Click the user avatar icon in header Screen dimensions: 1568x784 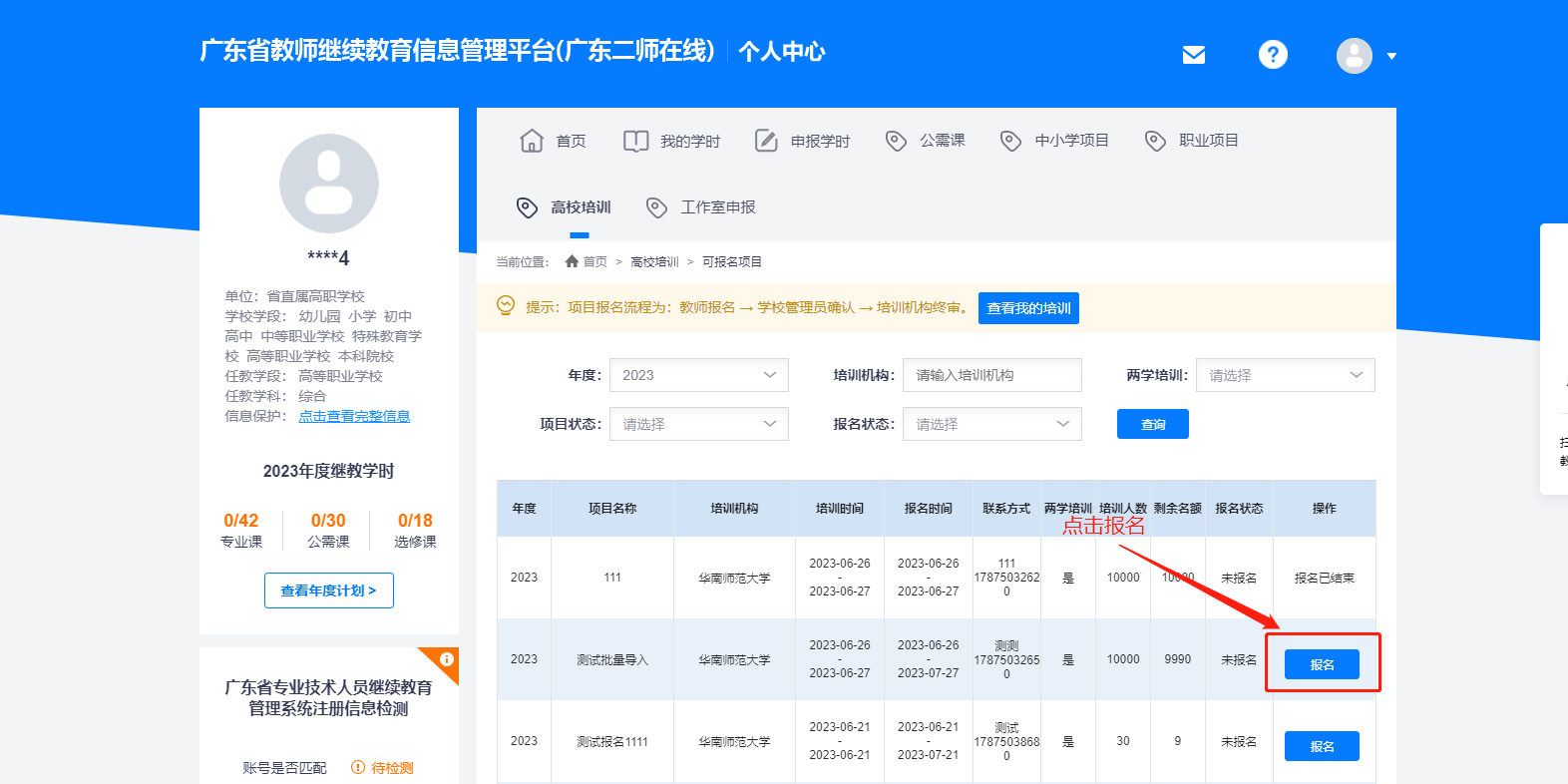point(1354,56)
